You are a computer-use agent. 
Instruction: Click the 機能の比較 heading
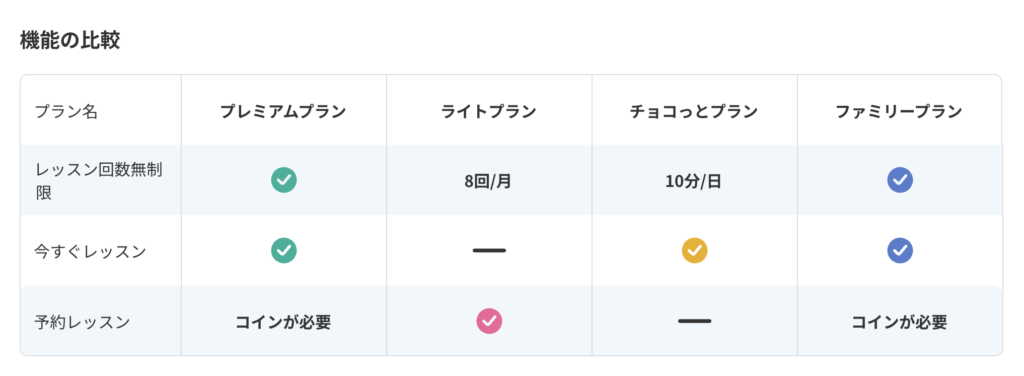[x=70, y=40]
